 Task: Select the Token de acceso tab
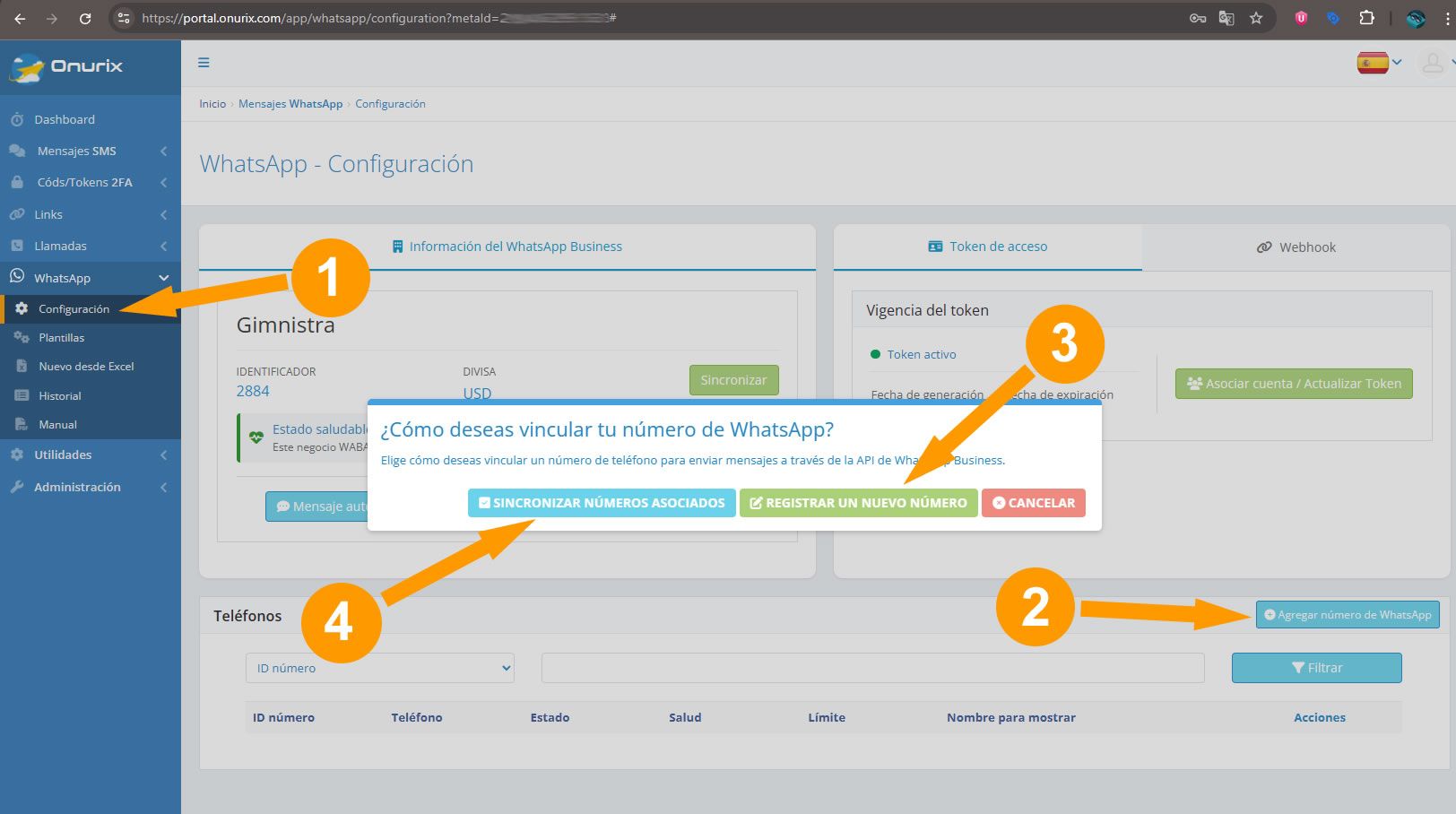(x=987, y=247)
